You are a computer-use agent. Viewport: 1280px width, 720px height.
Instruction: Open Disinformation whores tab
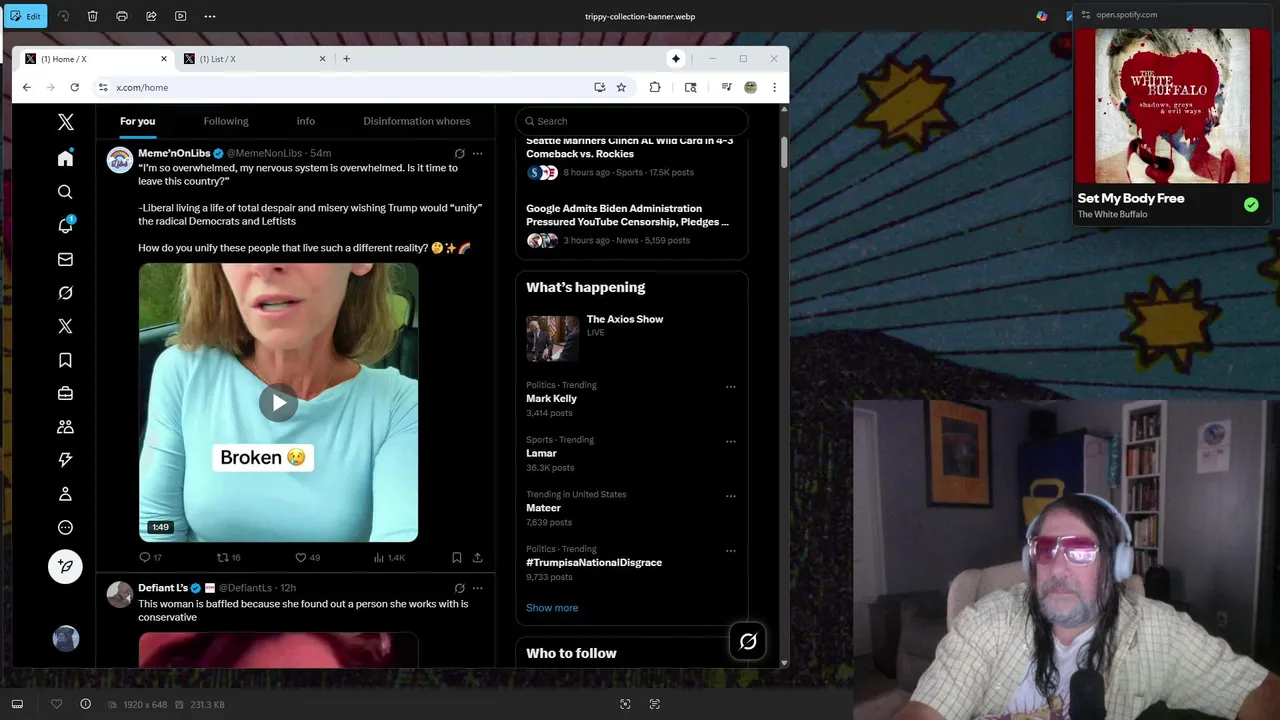[x=417, y=121]
